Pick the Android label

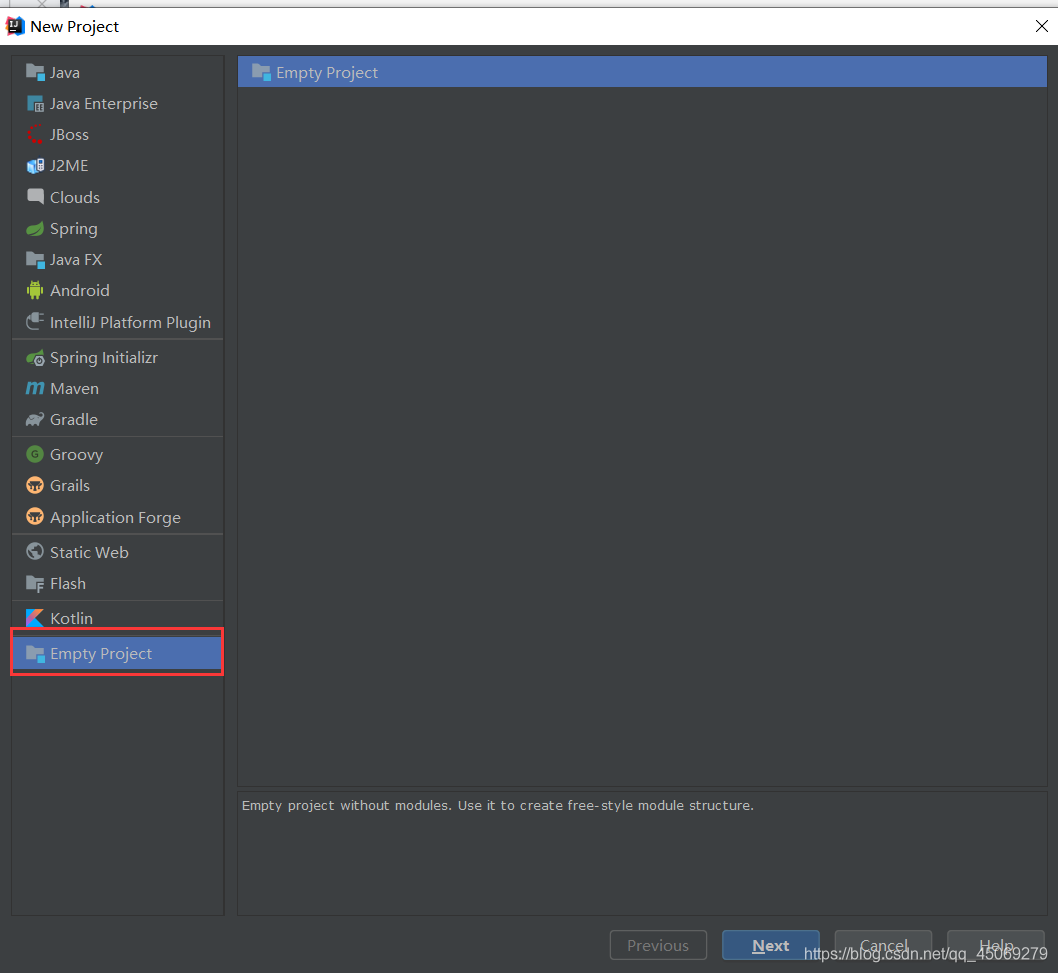(x=80, y=290)
